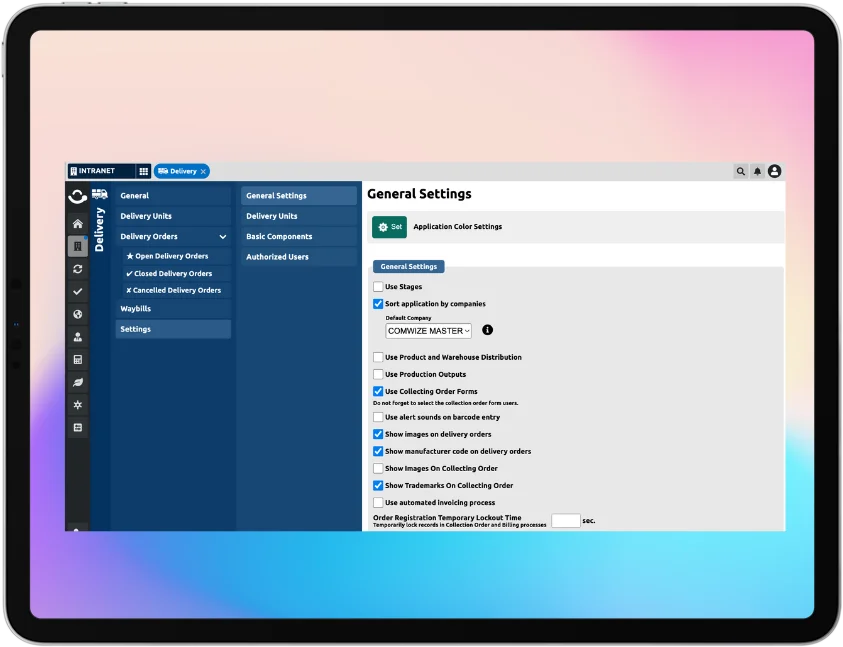Click the globe icon in the sidebar
The height and width of the screenshot is (647, 843).
click(78, 314)
